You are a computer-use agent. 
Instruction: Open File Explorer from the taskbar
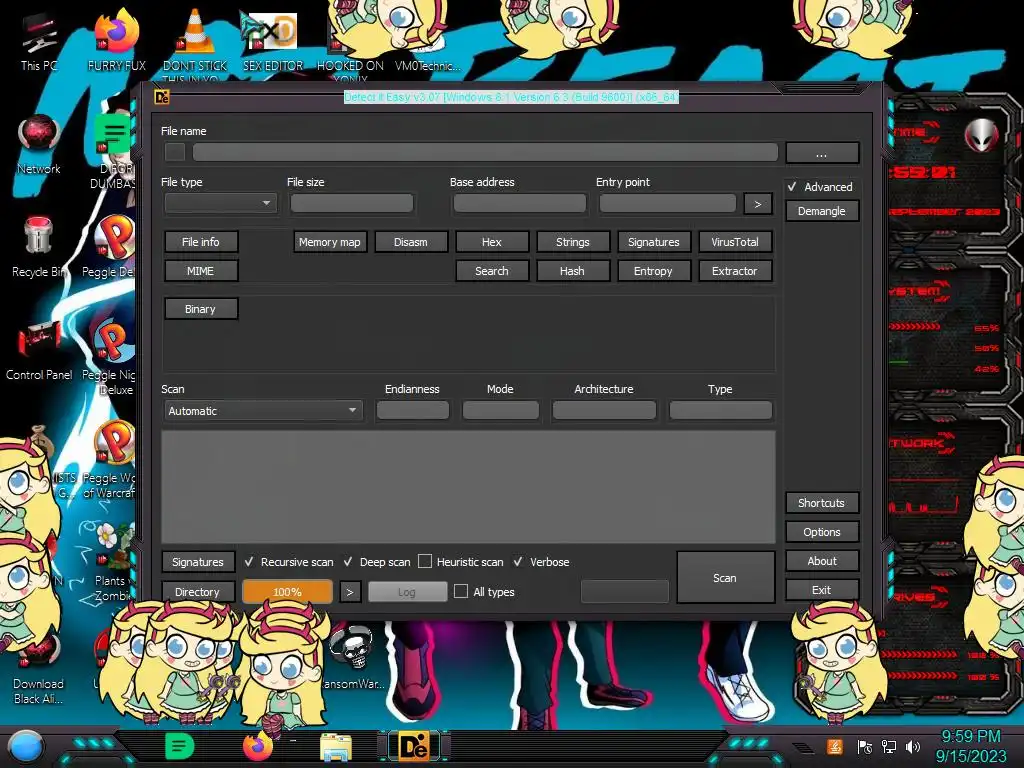pos(336,747)
